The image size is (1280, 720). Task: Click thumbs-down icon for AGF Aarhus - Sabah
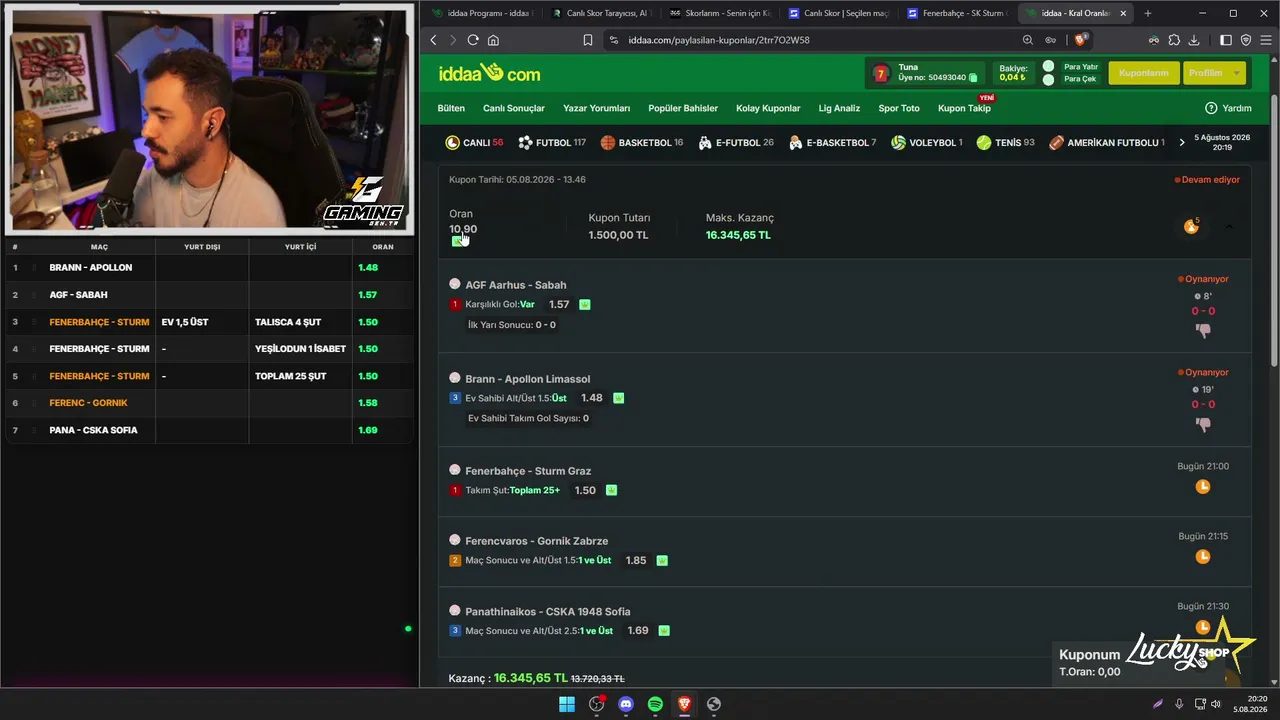pyautogui.click(x=1203, y=330)
